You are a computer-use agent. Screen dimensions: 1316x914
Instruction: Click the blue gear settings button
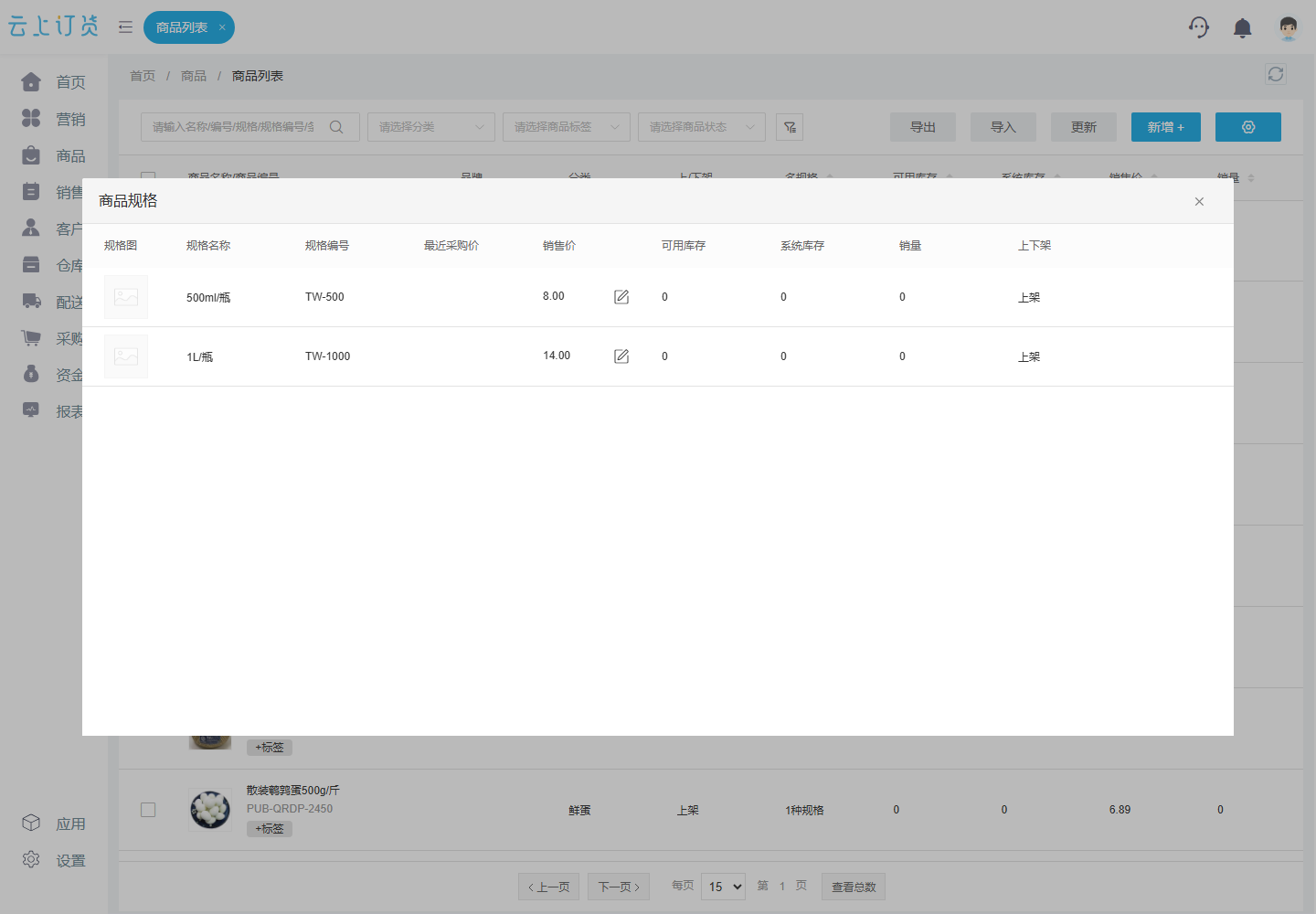coord(1248,127)
